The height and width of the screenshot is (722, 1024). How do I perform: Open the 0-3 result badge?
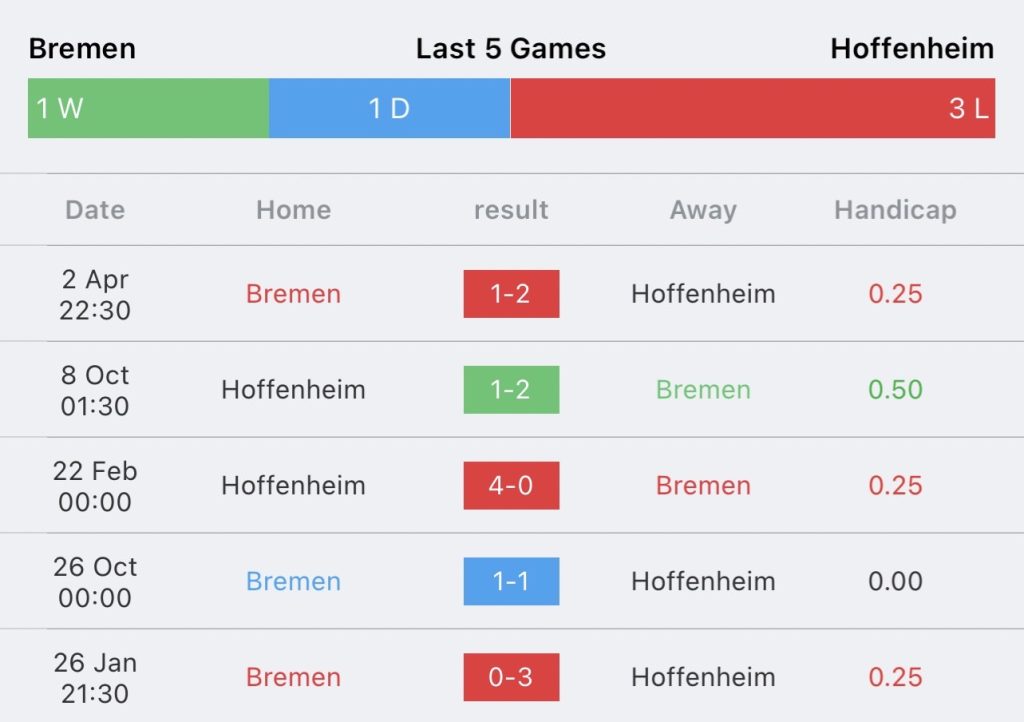[511, 677]
